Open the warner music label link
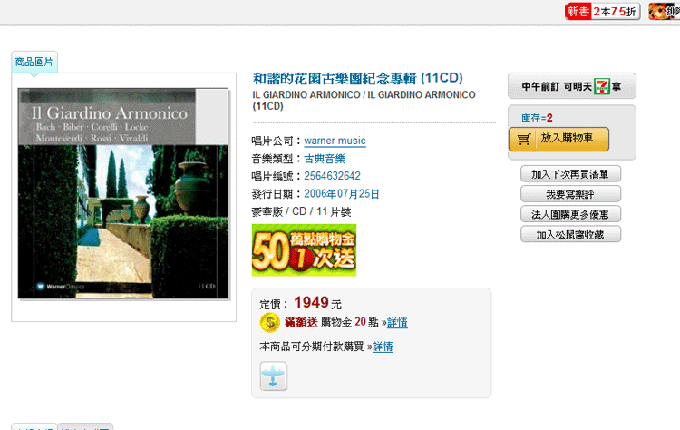Screen dimensions: 680x430 335,141
